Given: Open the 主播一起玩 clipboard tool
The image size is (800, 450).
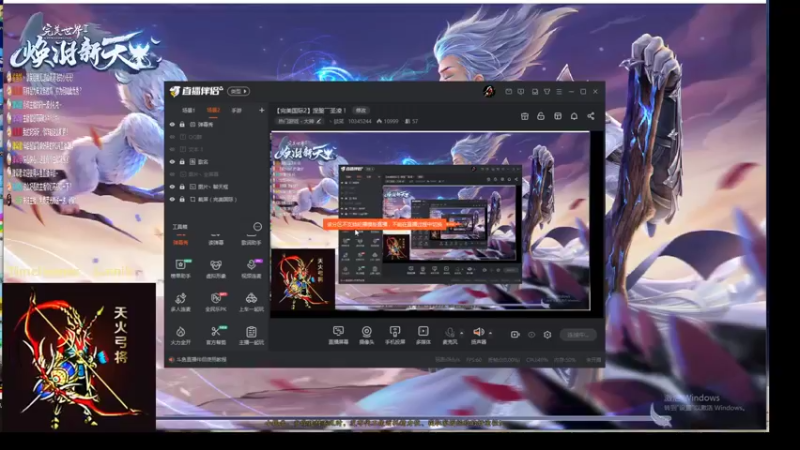Looking at the screenshot, I should pos(251,335).
